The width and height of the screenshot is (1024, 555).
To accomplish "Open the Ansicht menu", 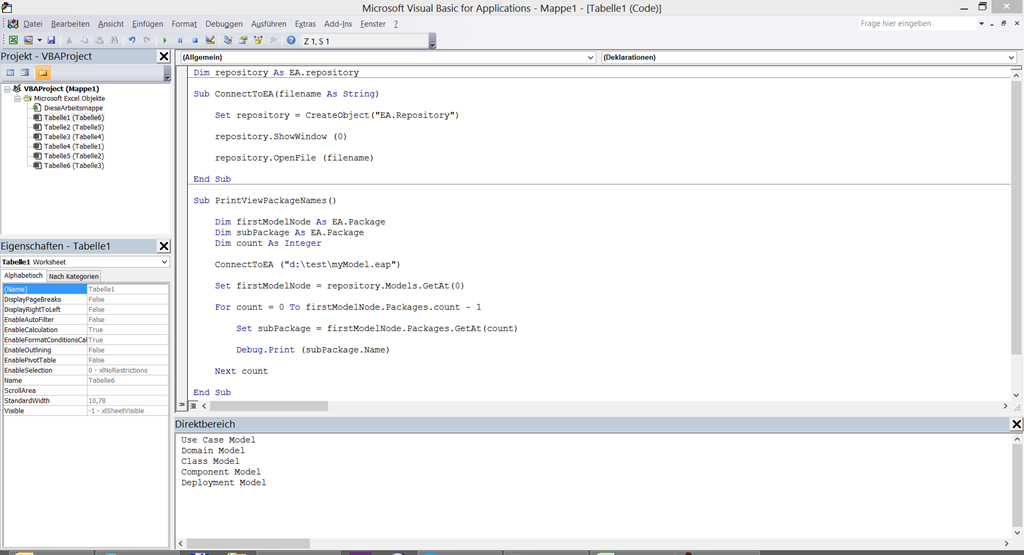I will [110, 24].
